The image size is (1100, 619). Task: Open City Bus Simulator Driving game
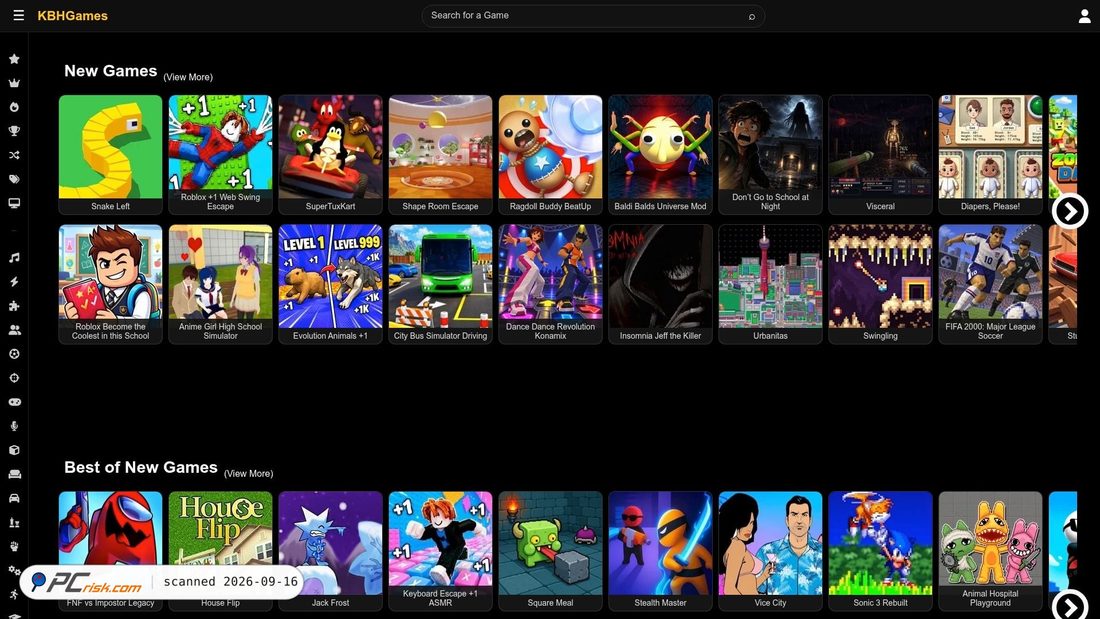point(441,284)
